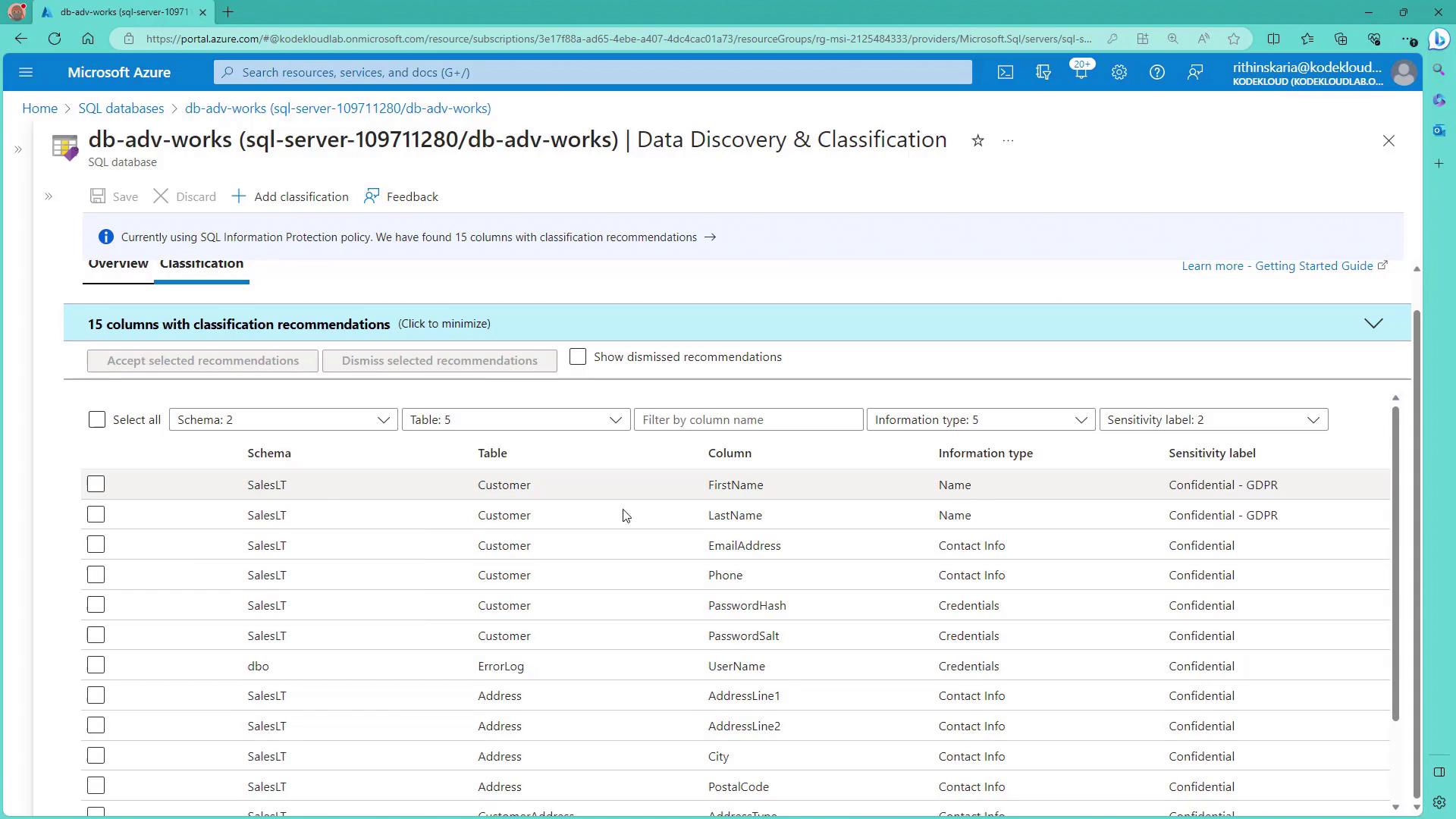Expand the collapsed resource menu chevrons
This screenshot has width=1456, height=819.
[x=49, y=196]
